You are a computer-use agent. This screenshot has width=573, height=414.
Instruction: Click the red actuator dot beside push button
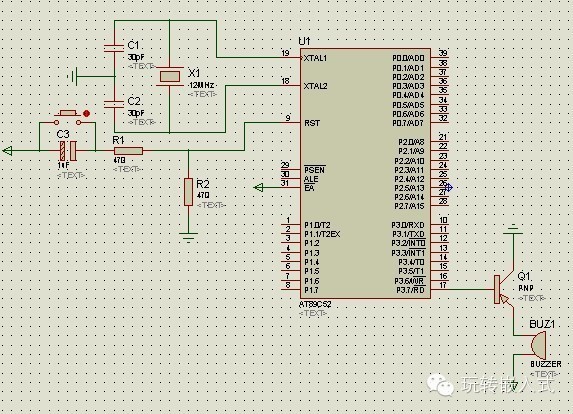pyautogui.click(x=87, y=114)
